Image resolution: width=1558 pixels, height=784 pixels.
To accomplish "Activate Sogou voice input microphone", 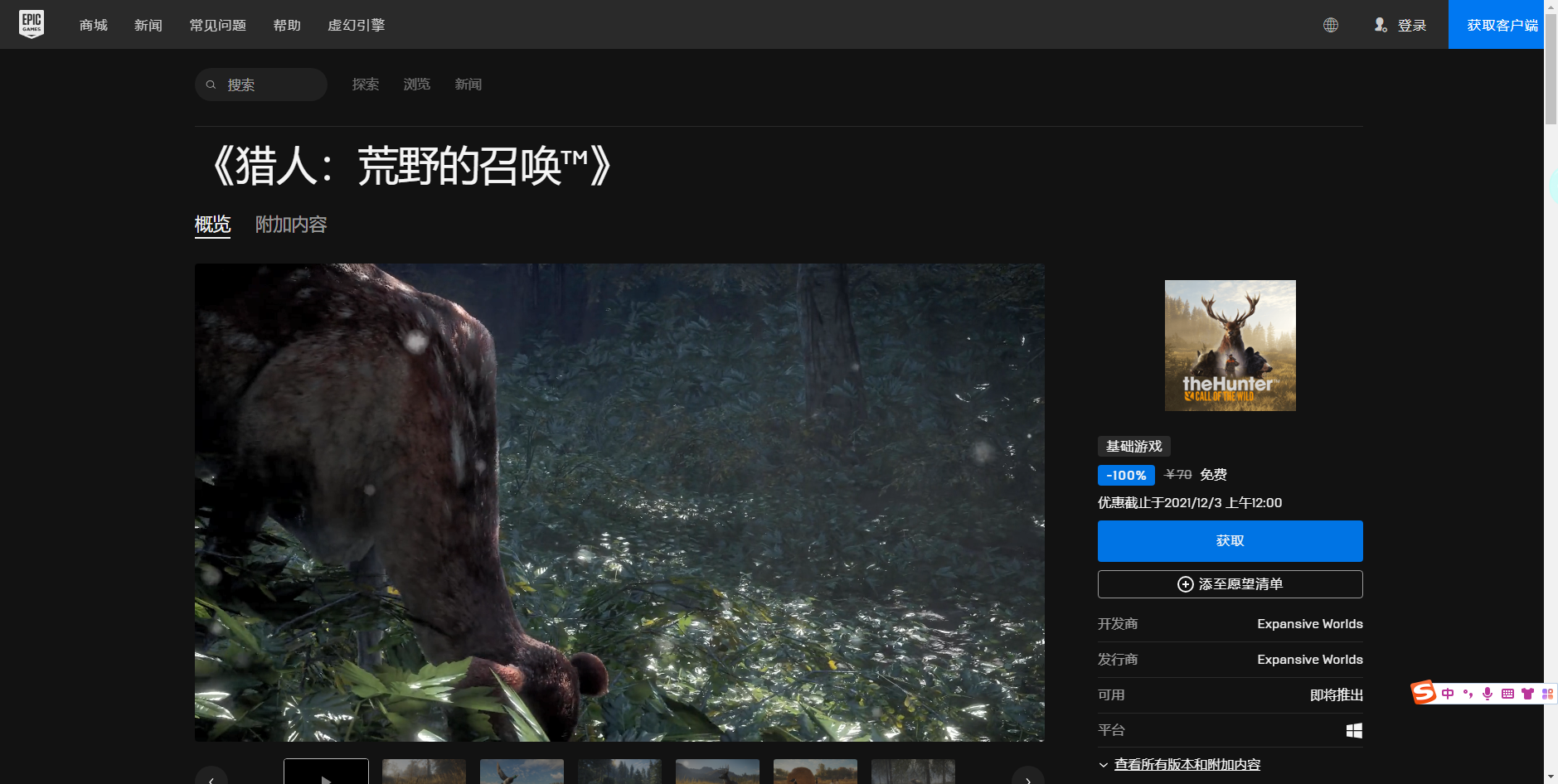I will pos(1488,694).
